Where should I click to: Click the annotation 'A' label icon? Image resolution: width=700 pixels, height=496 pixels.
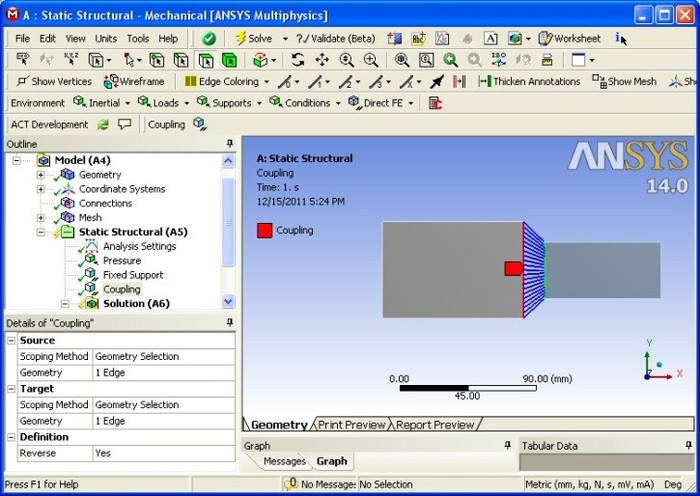(x=490, y=39)
